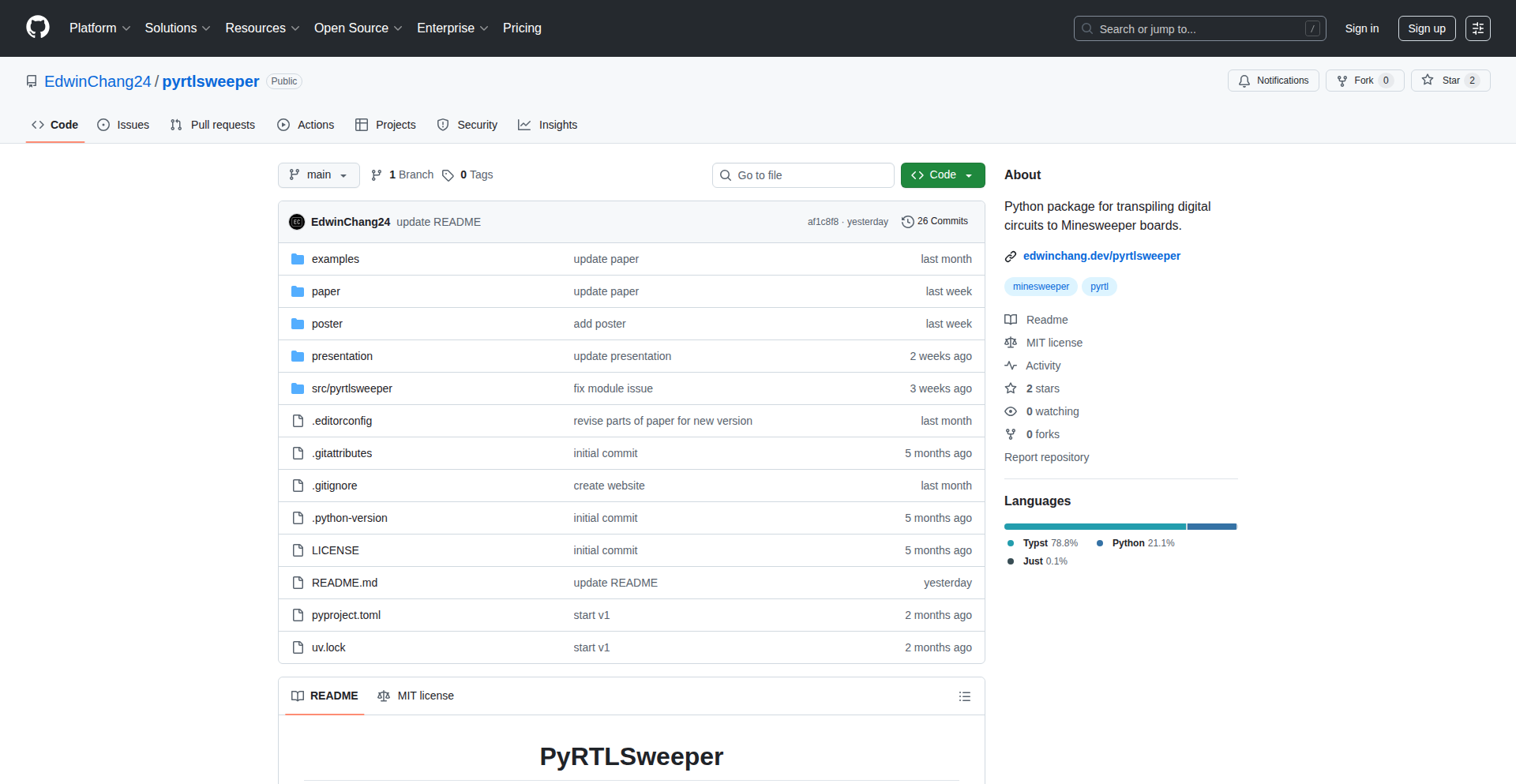Click the Python segment of languages bar
Viewport: 1516px width, 784px height.
1211,527
